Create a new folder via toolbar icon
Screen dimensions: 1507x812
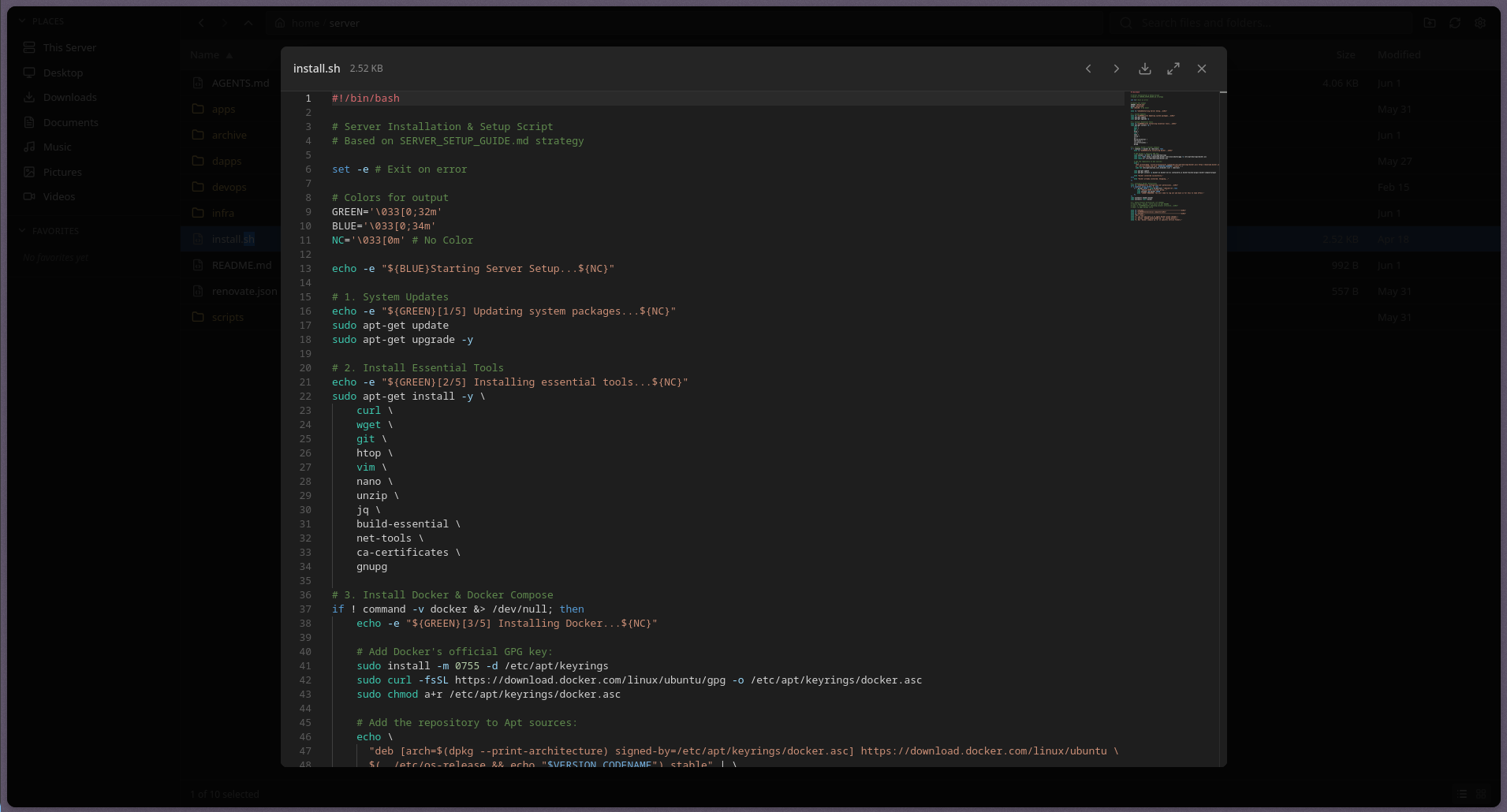click(x=1430, y=23)
